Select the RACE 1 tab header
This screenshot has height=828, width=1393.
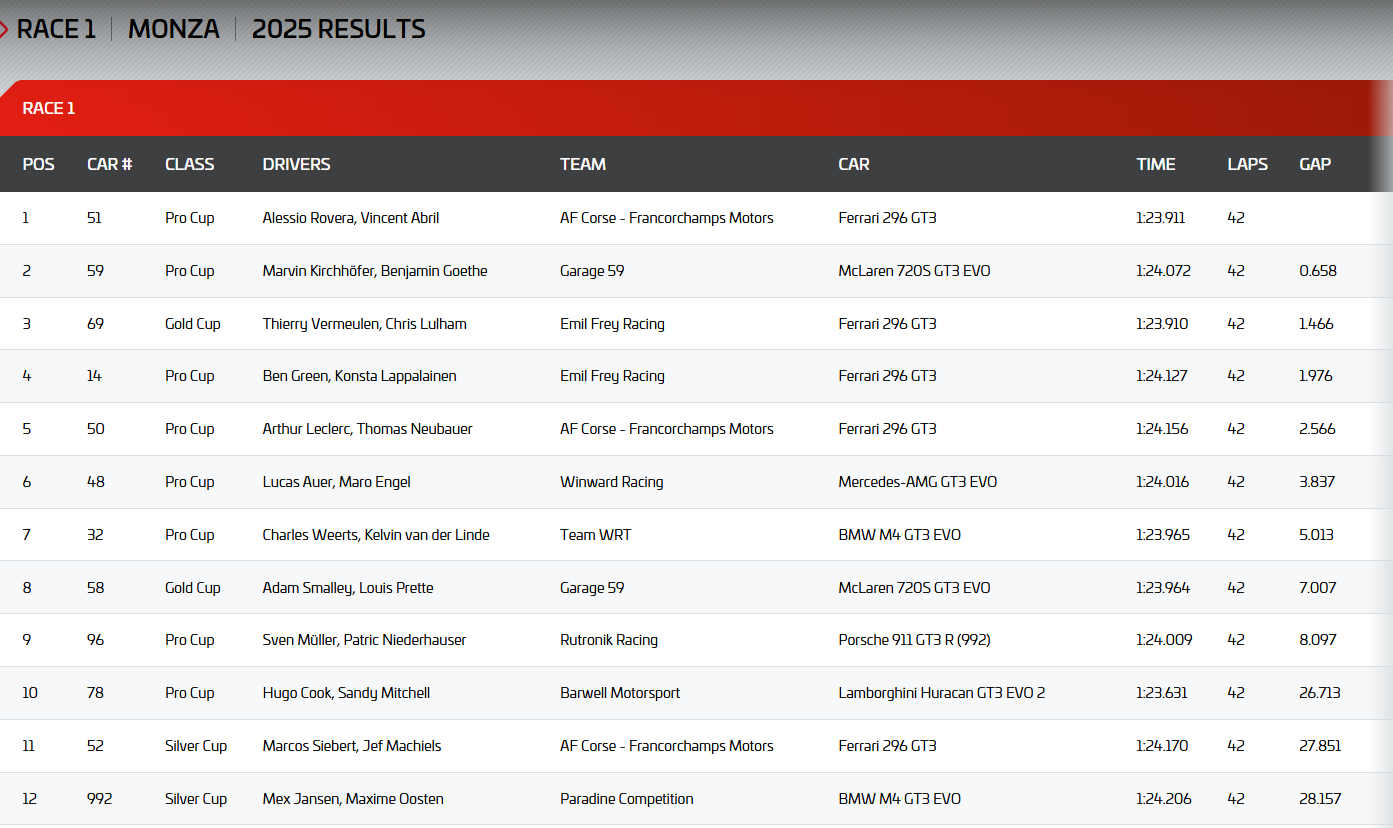49,108
